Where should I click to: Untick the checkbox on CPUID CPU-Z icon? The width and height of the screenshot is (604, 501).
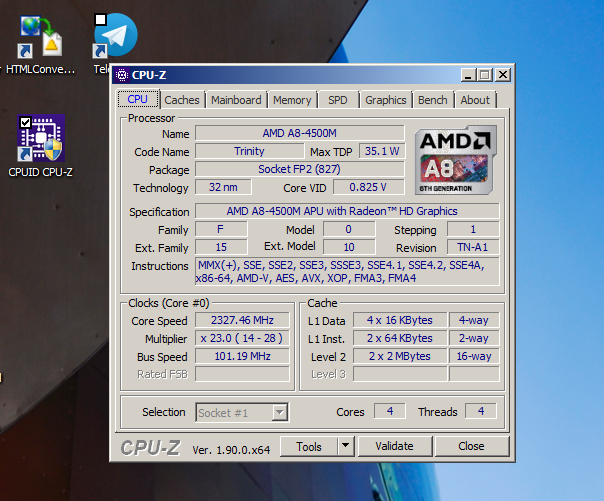coord(26,123)
